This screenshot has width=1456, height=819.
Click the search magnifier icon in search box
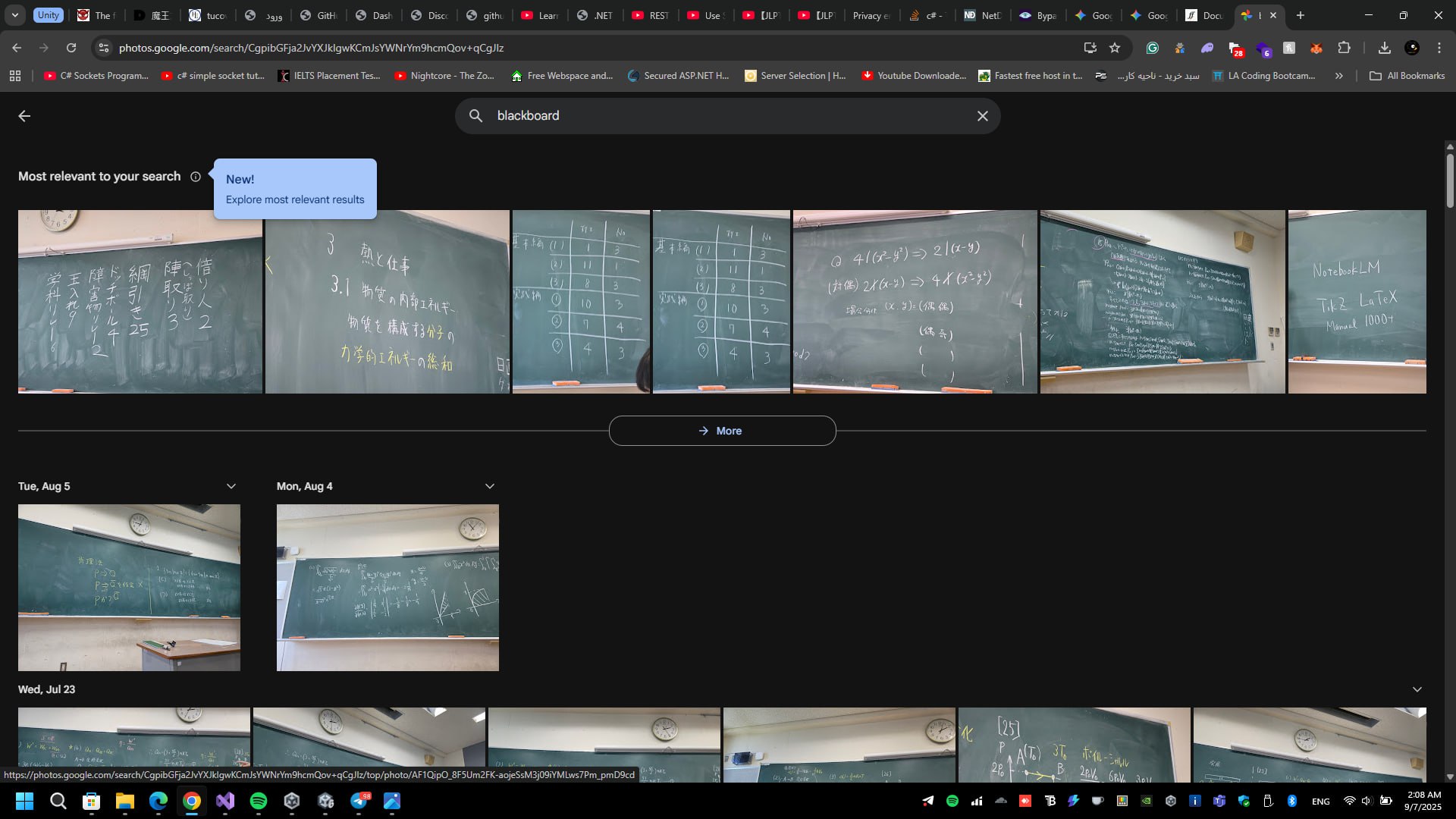pyautogui.click(x=475, y=116)
